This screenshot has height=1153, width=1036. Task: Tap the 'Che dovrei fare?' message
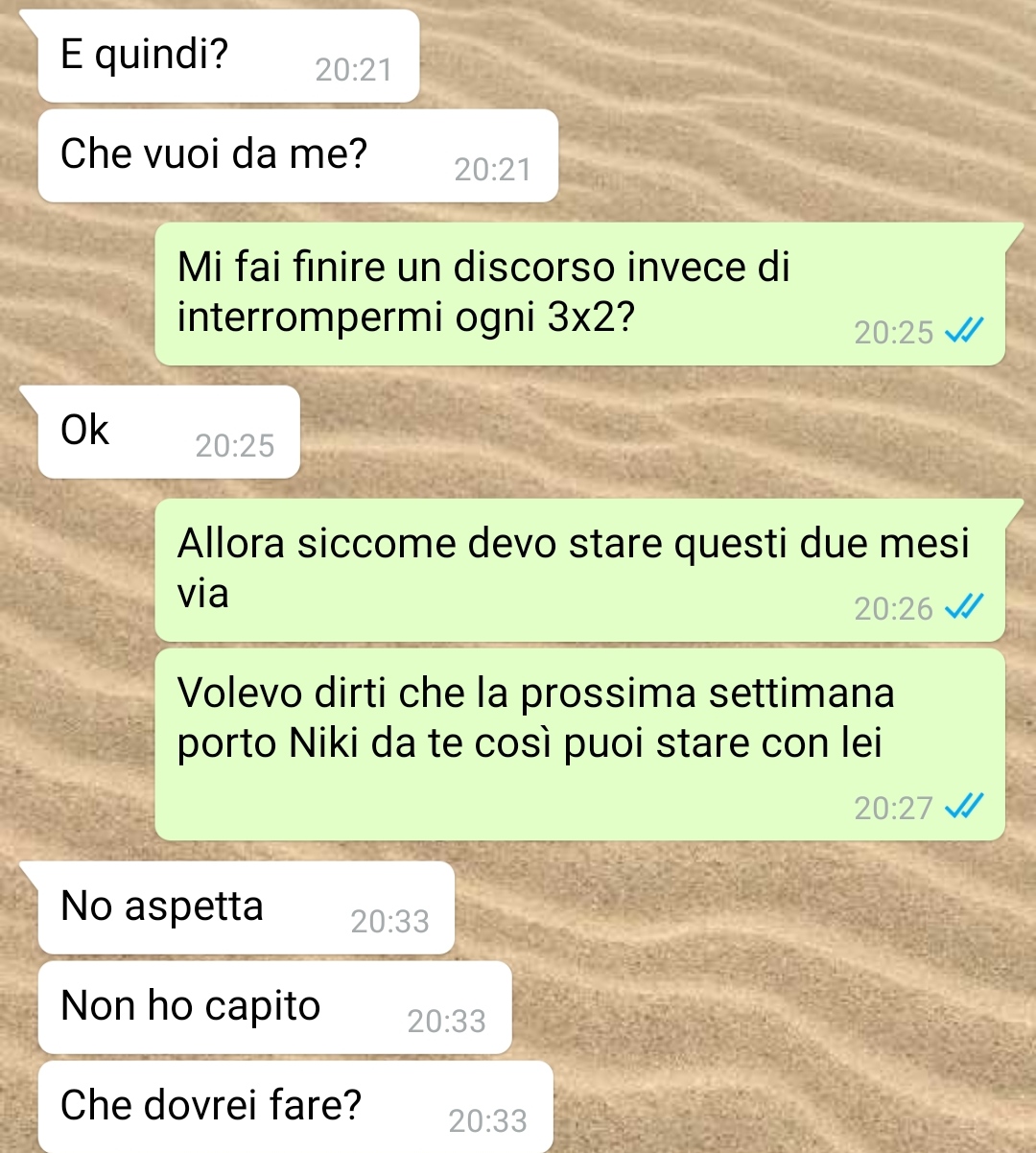[x=295, y=1107]
